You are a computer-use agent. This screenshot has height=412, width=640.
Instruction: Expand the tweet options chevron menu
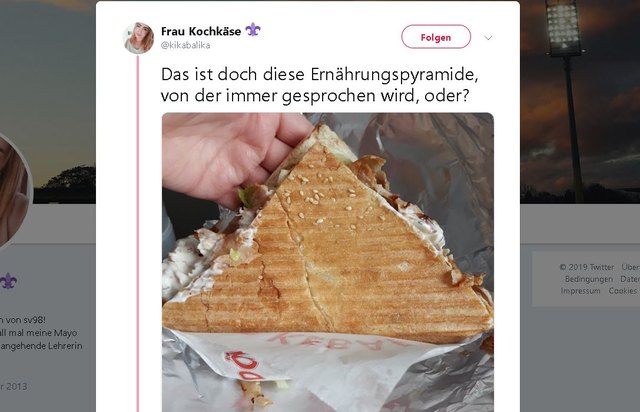point(488,38)
